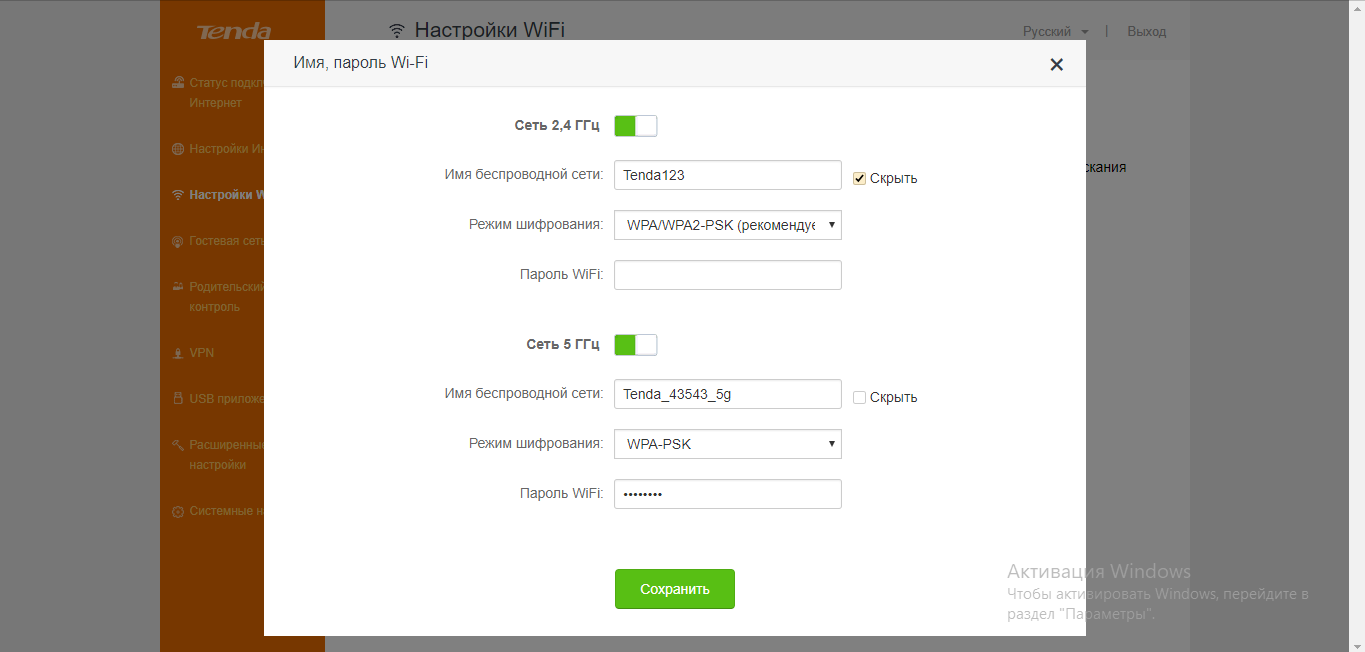Click the guest network sidebar icon
The image size is (1365, 652).
(178, 241)
